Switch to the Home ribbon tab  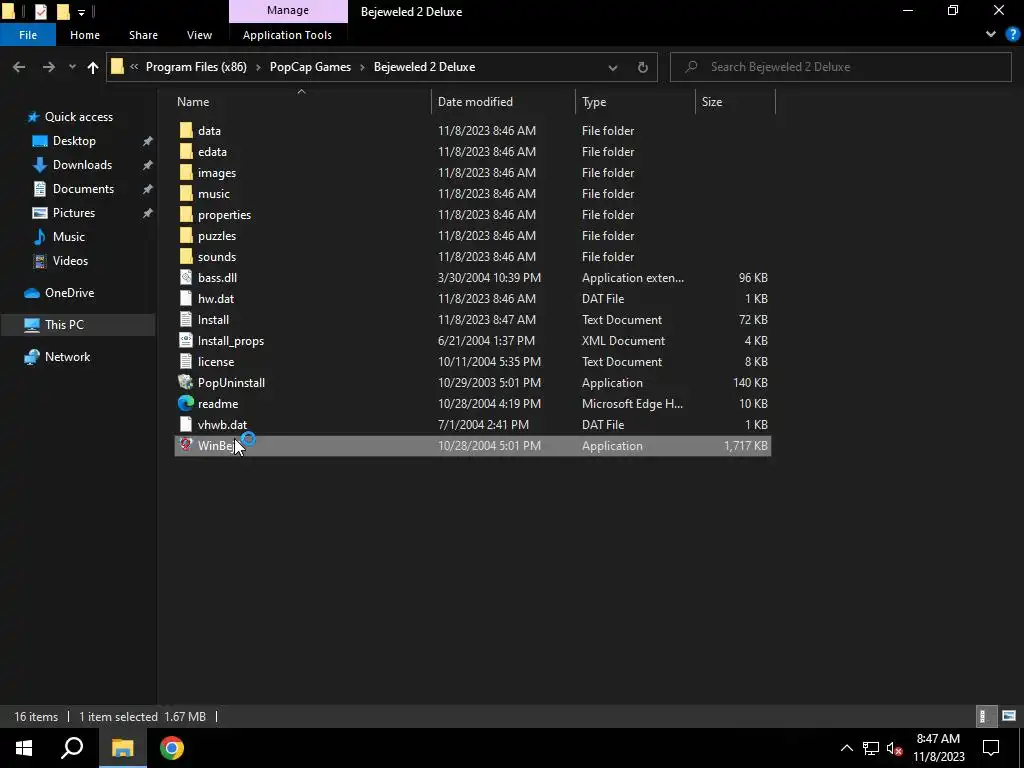85,35
